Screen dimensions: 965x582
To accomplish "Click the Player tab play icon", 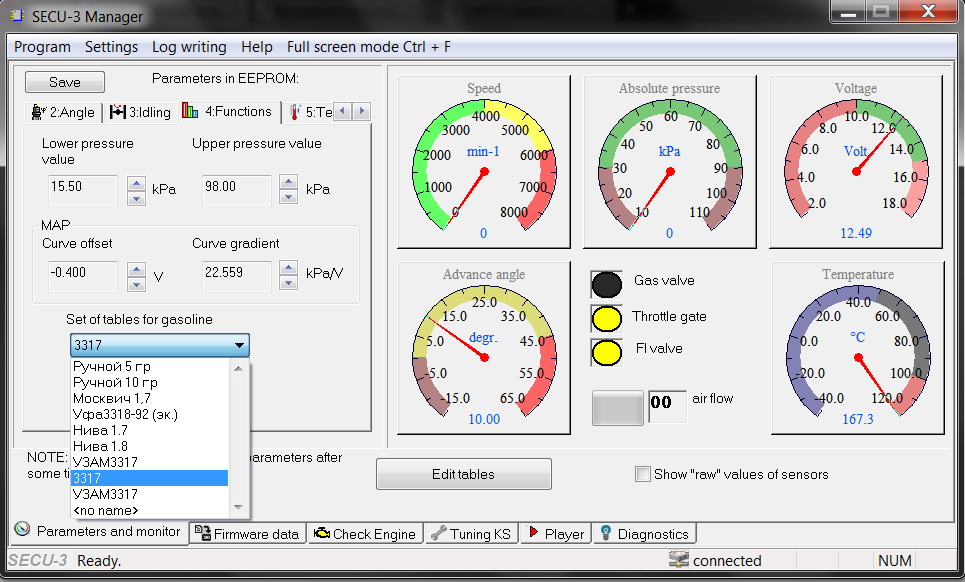I will pyautogui.click(x=534, y=534).
